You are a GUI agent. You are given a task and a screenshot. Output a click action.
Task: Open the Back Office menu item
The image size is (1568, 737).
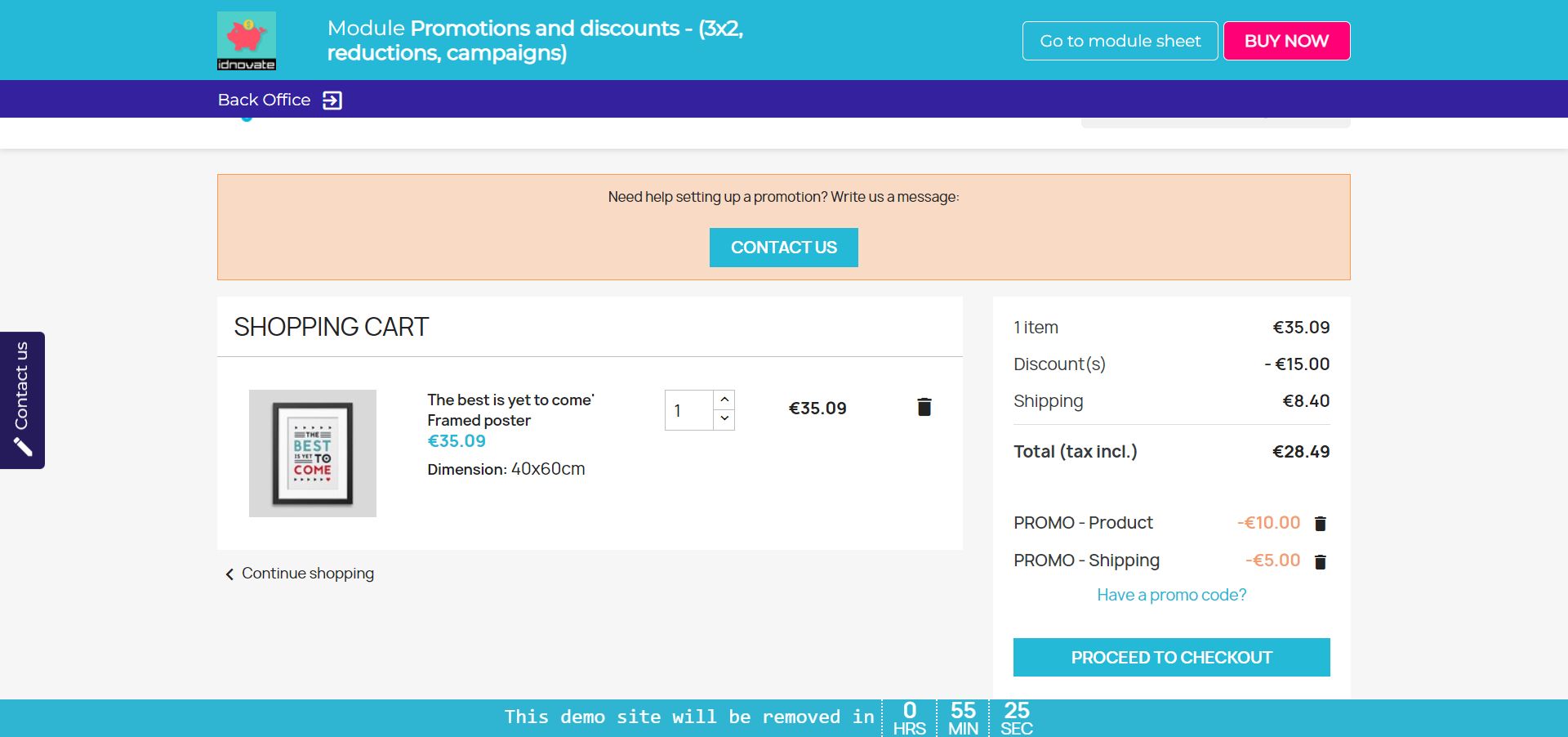coord(264,100)
